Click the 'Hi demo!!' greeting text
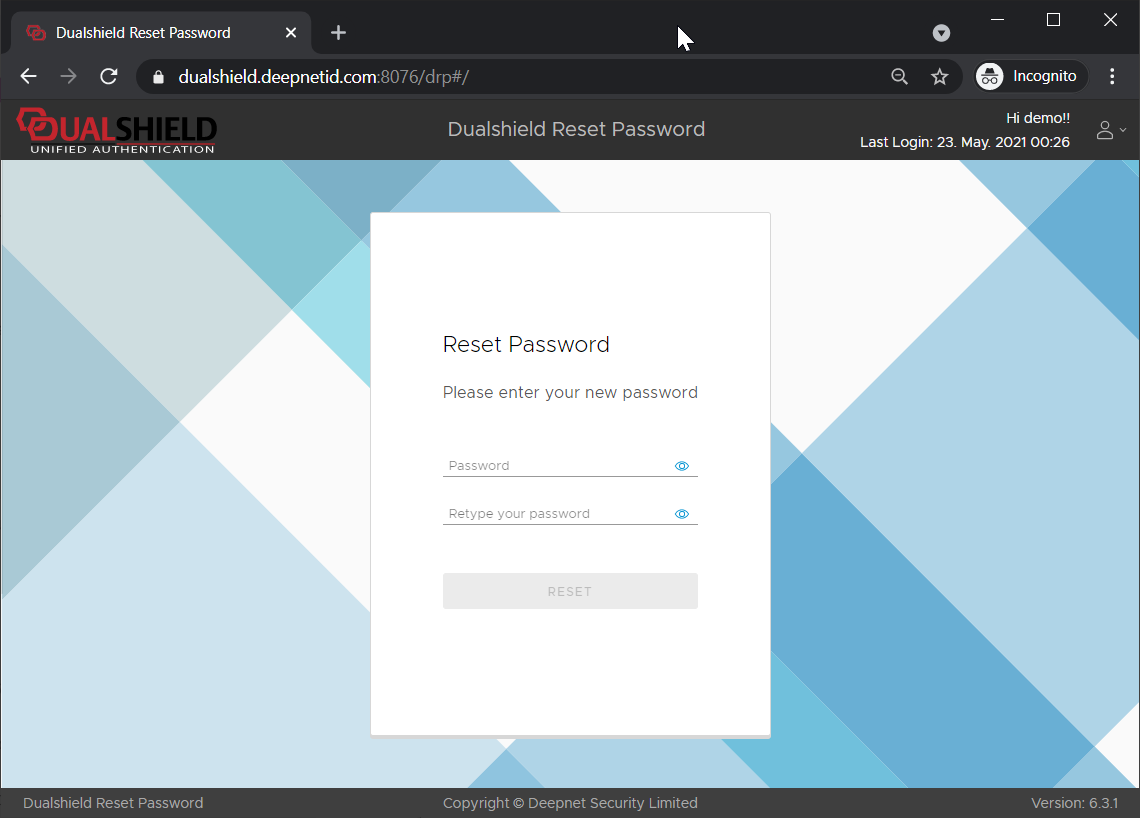 point(1037,118)
